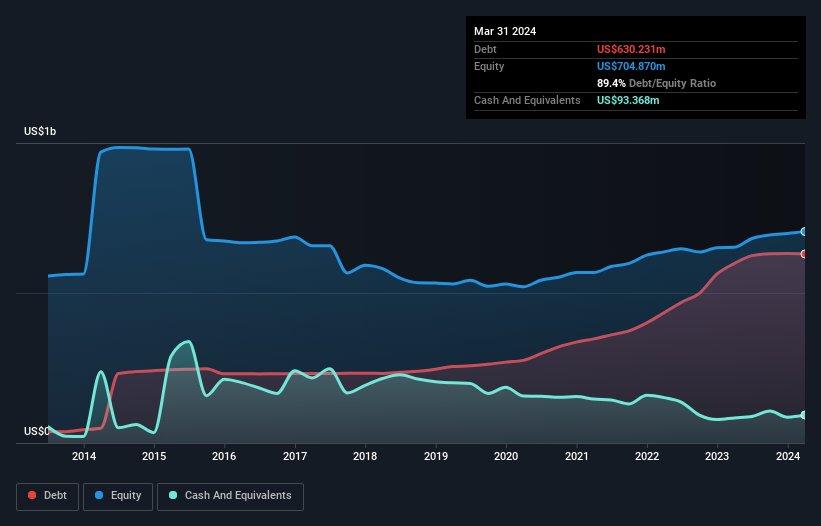The height and width of the screenshot is (526, 821).
Task: Select the 2024 x-axis label
Action: (x=787, y=456)
